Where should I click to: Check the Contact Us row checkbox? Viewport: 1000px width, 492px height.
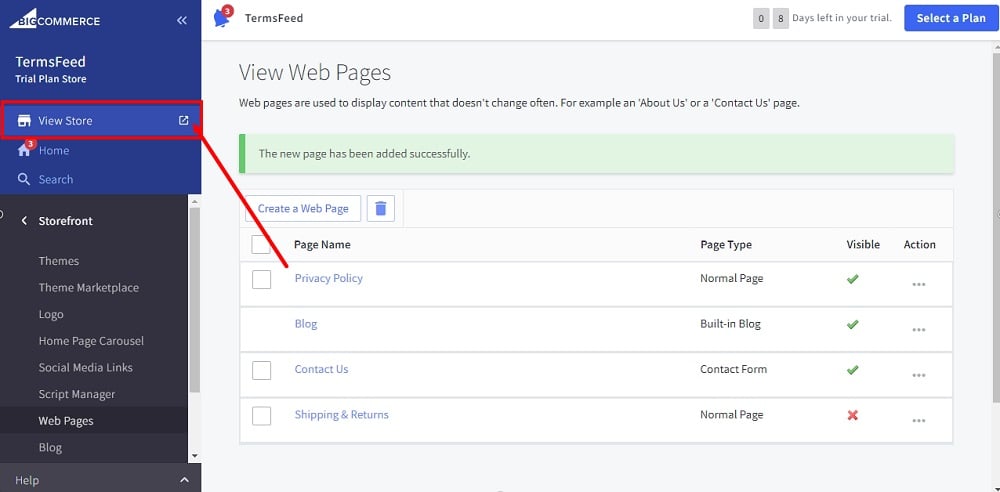pos(261,370)
